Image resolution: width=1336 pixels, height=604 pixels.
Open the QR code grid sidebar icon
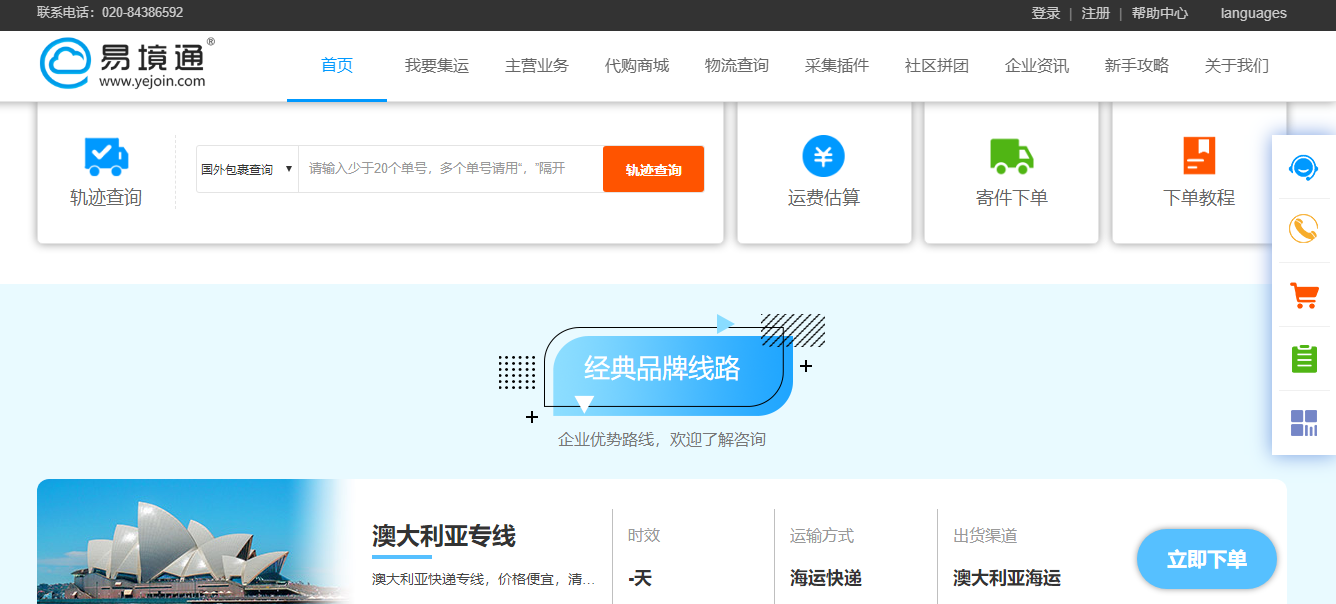pyautogui.click(x=1304, y=423)
